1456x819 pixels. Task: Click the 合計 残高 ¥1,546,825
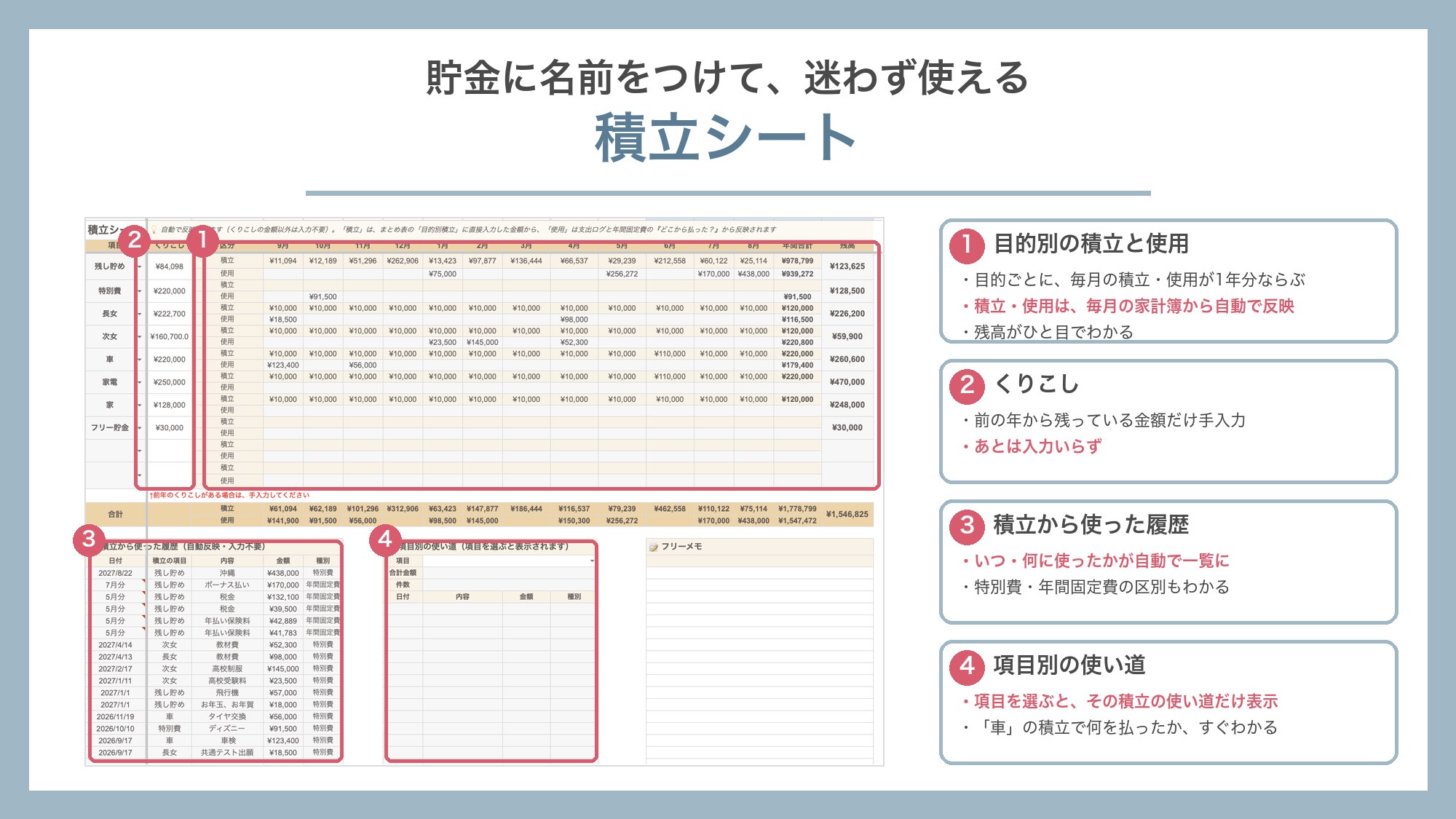coord(847,514)
